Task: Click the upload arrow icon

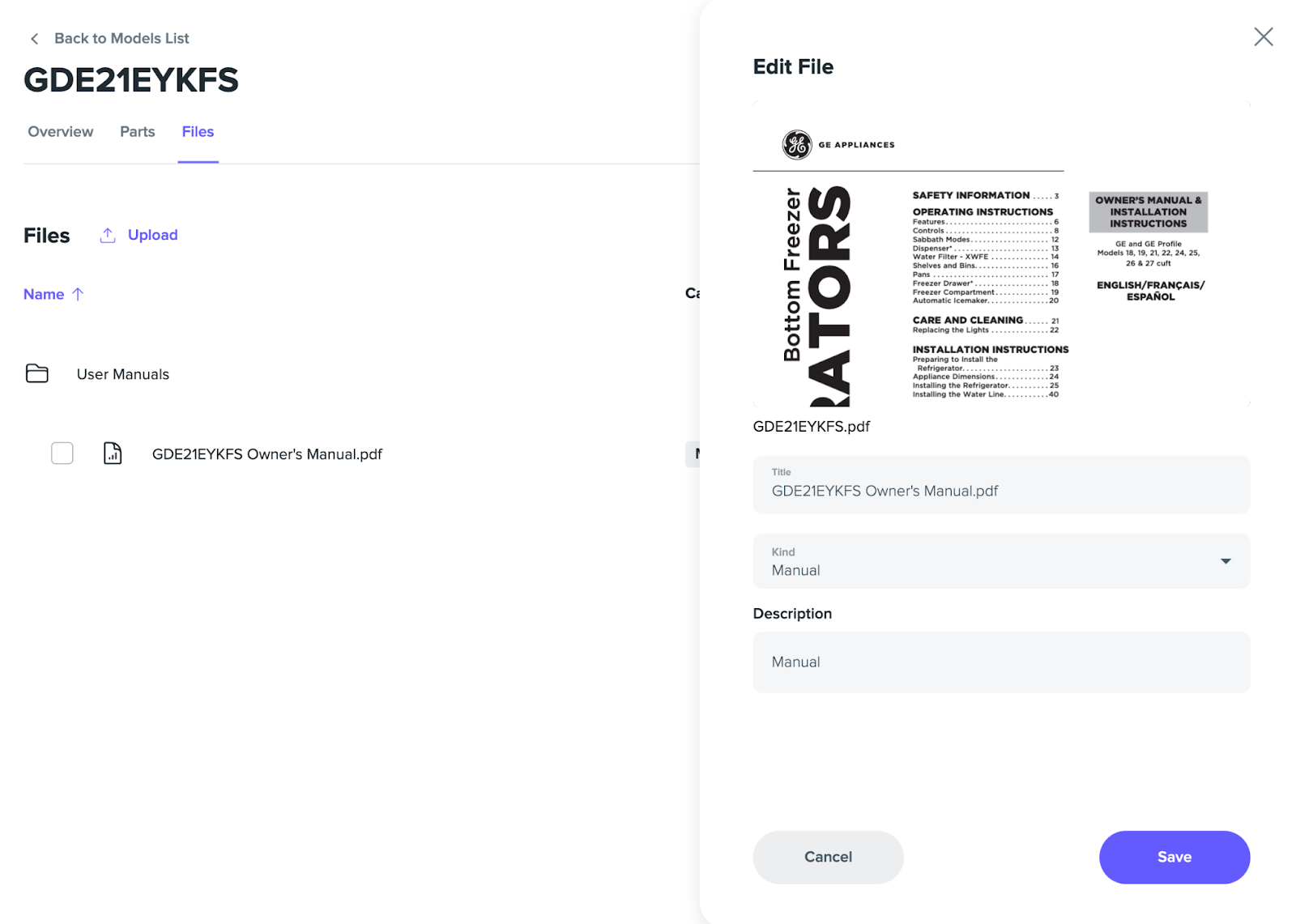Action: (x=108, y=235)
